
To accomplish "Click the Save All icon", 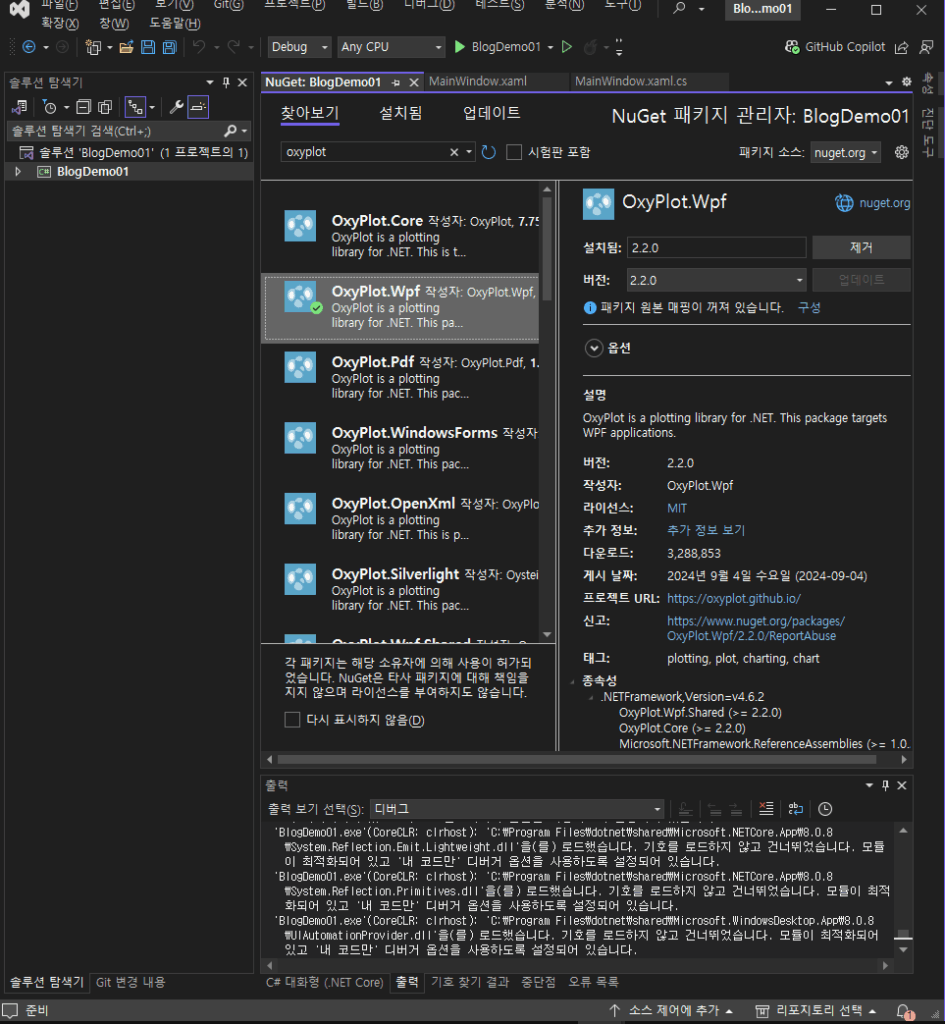I will 169,47.
